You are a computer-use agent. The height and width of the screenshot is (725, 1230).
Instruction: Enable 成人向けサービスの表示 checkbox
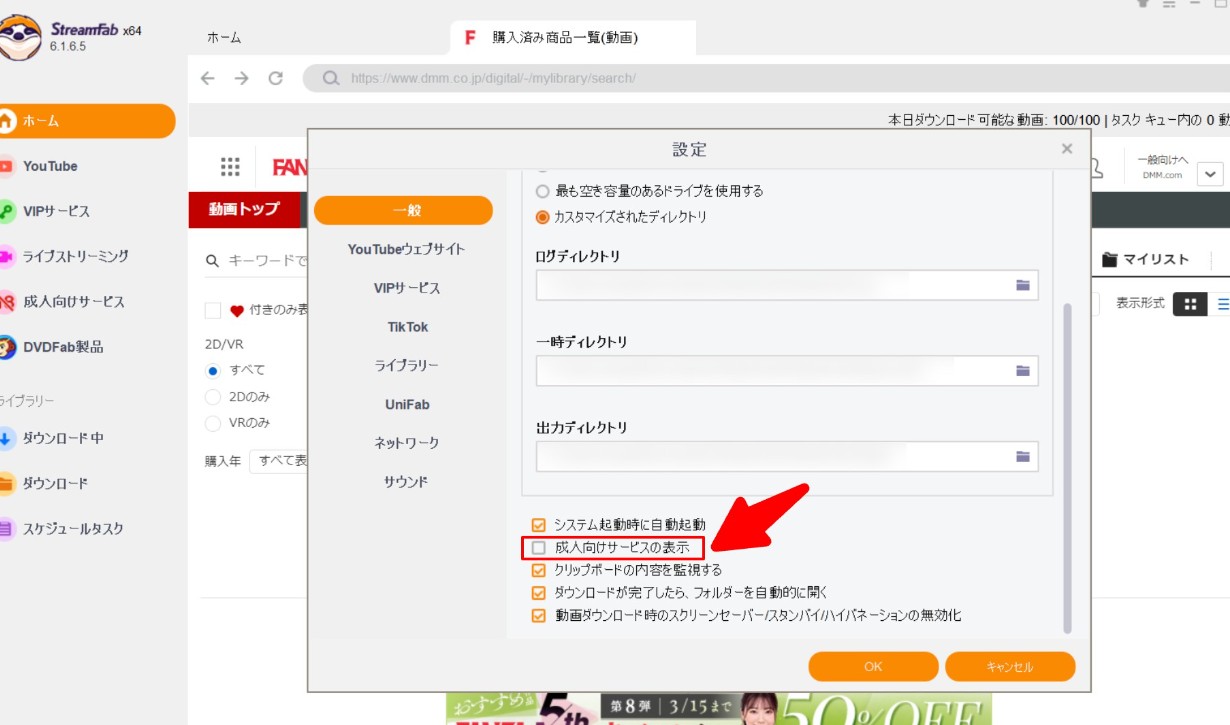[x=539, y=547]
